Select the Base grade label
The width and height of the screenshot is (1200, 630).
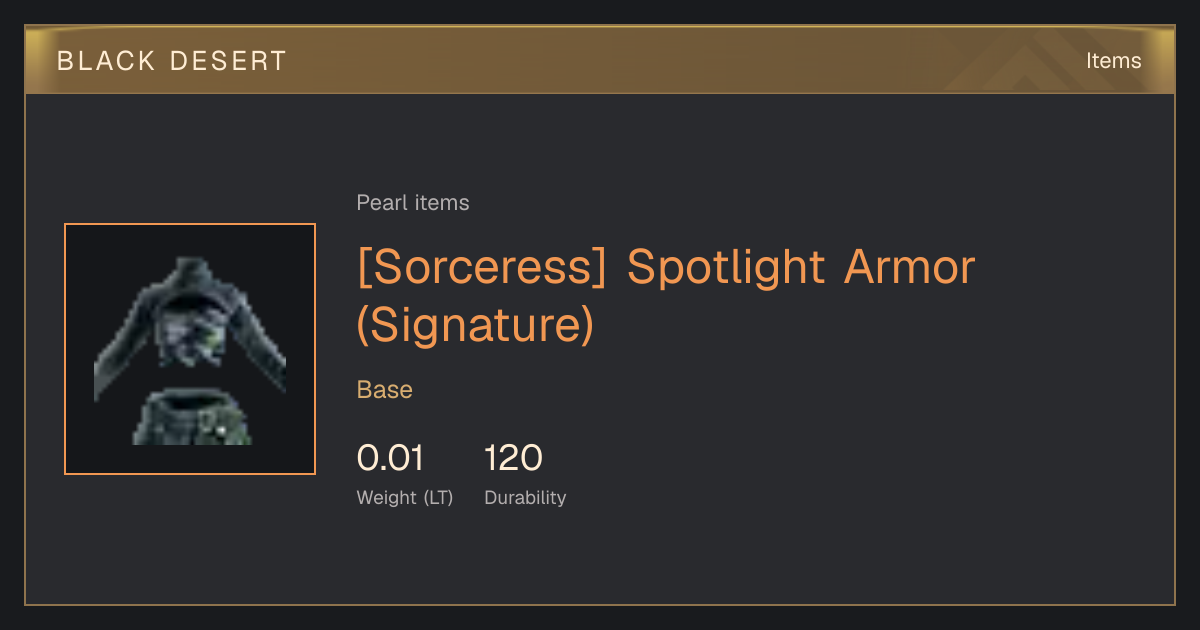click(385, 390)
